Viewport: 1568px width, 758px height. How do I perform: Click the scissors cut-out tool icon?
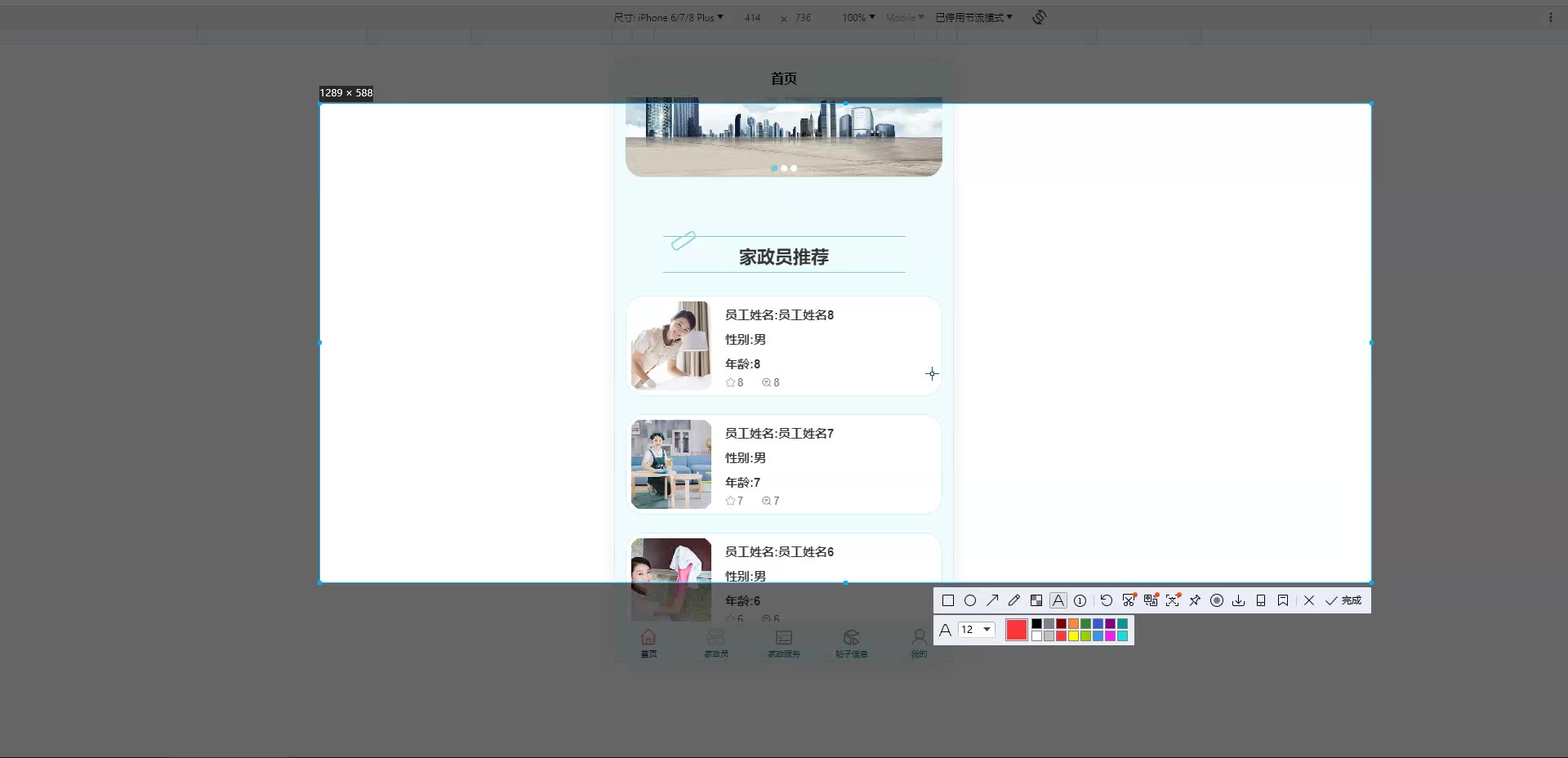(x=1129, y=600)
